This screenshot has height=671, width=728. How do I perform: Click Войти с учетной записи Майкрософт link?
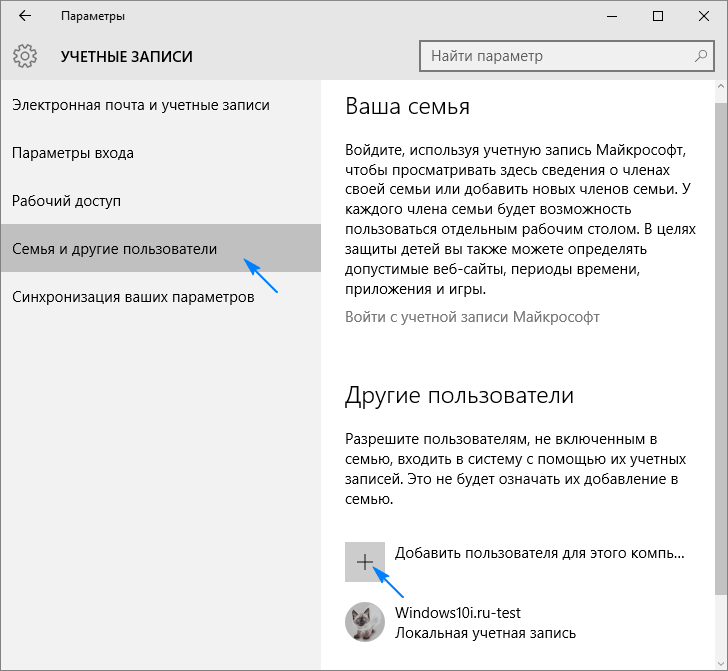472,317
